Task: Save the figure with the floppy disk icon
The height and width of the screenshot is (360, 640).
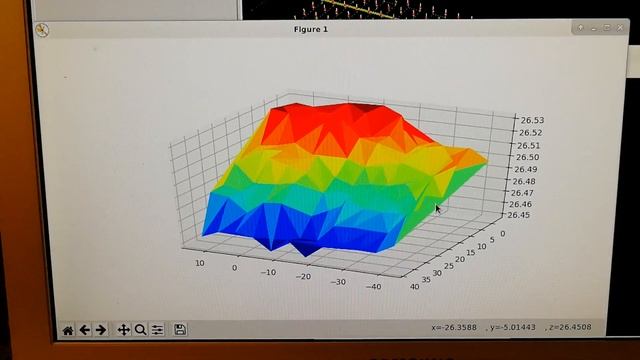Action: [180, 329]
